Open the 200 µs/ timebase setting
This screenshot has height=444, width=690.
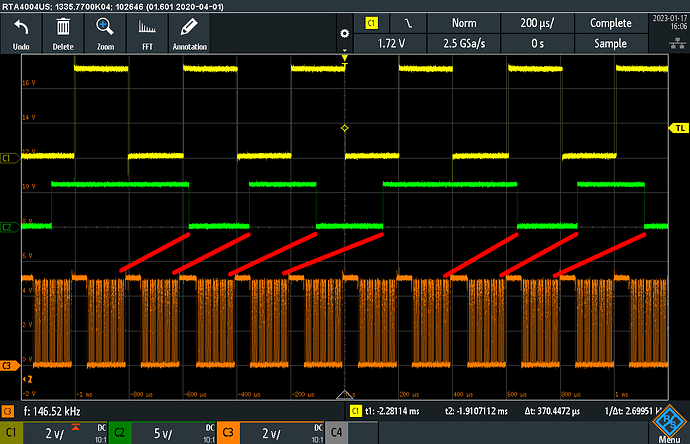[539, 22]
